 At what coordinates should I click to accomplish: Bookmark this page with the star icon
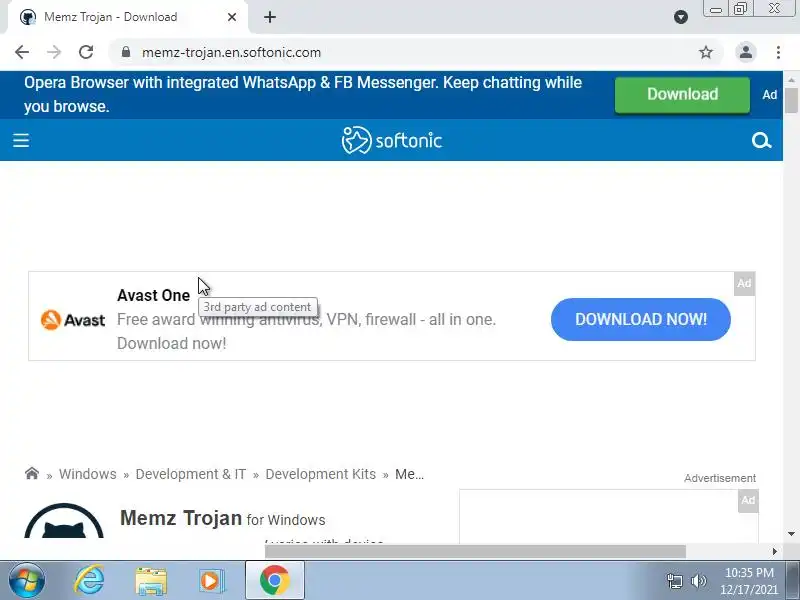[x=706, y=52]
